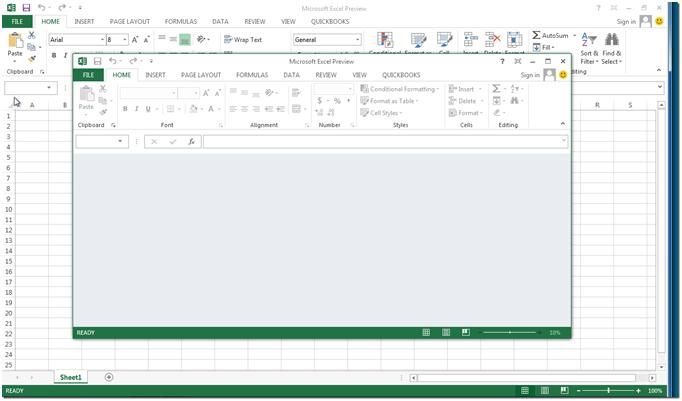Viewport: 682px width, 401px height.
Task: Click Undo arrow in the front window's toolbar
Action: tap(113, 61)
